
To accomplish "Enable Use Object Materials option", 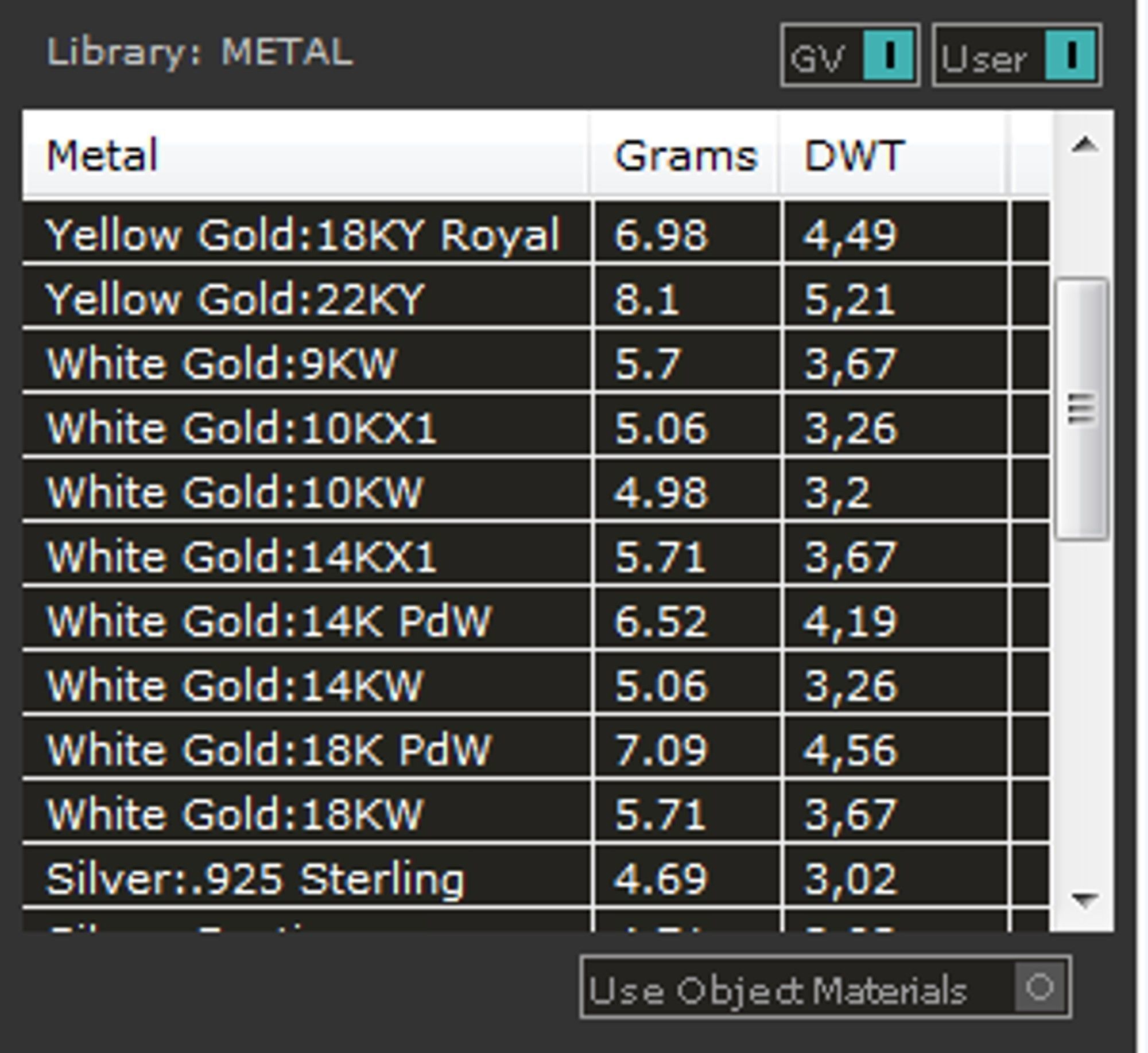I will [x=1040, y=988].
